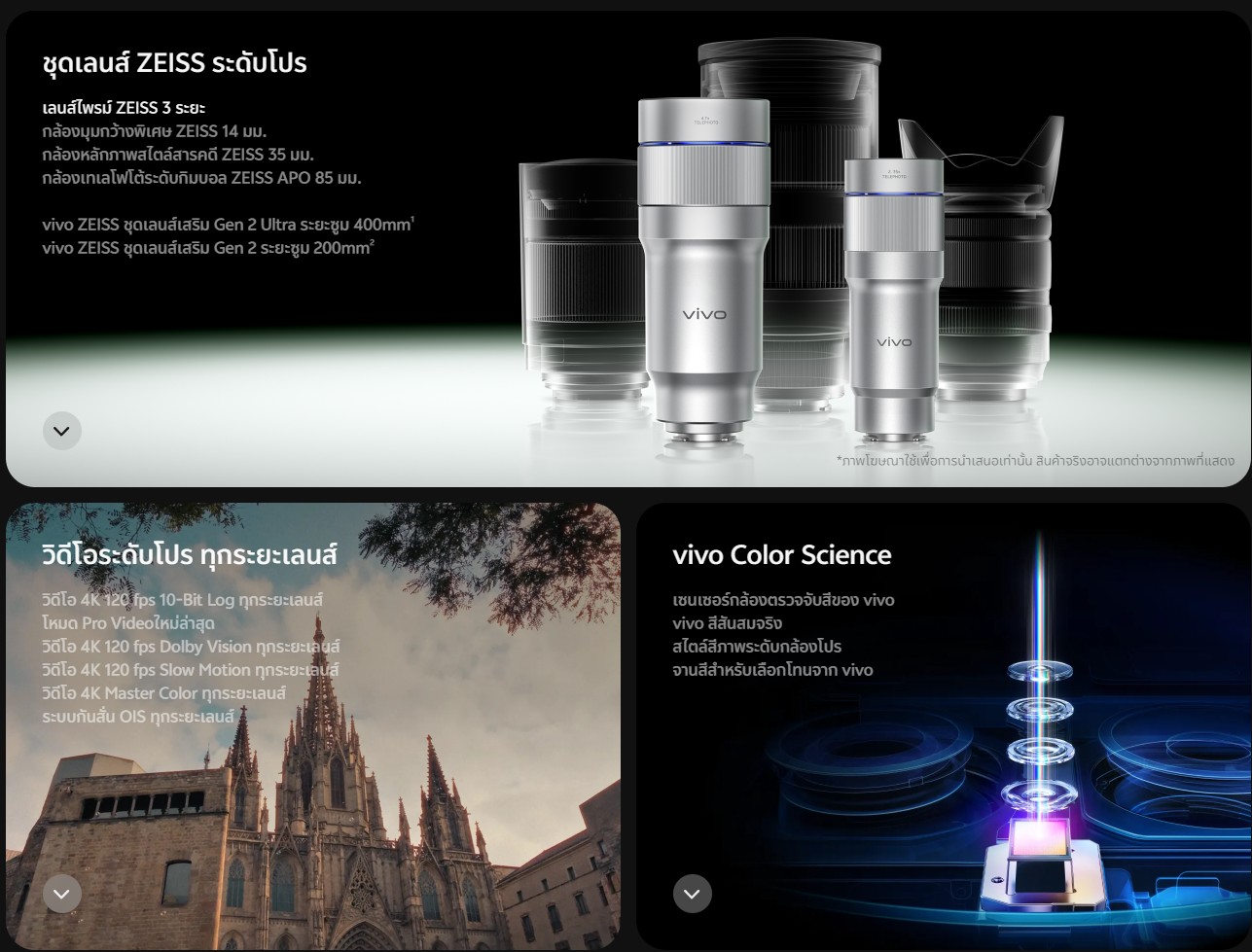Expand the ZEISS lens kit card chevron
The image size is (1252, 952).
pyautogui.click(x=62, y=431)
